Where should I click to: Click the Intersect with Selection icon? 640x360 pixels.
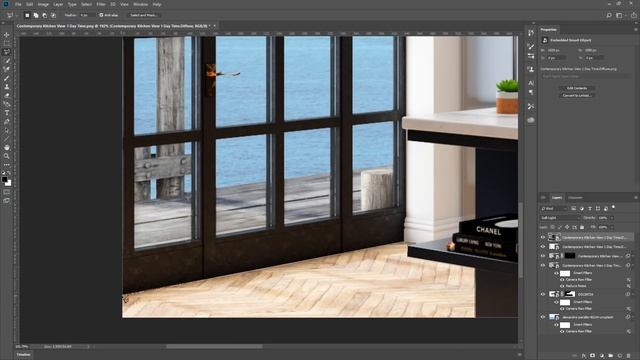53,15
